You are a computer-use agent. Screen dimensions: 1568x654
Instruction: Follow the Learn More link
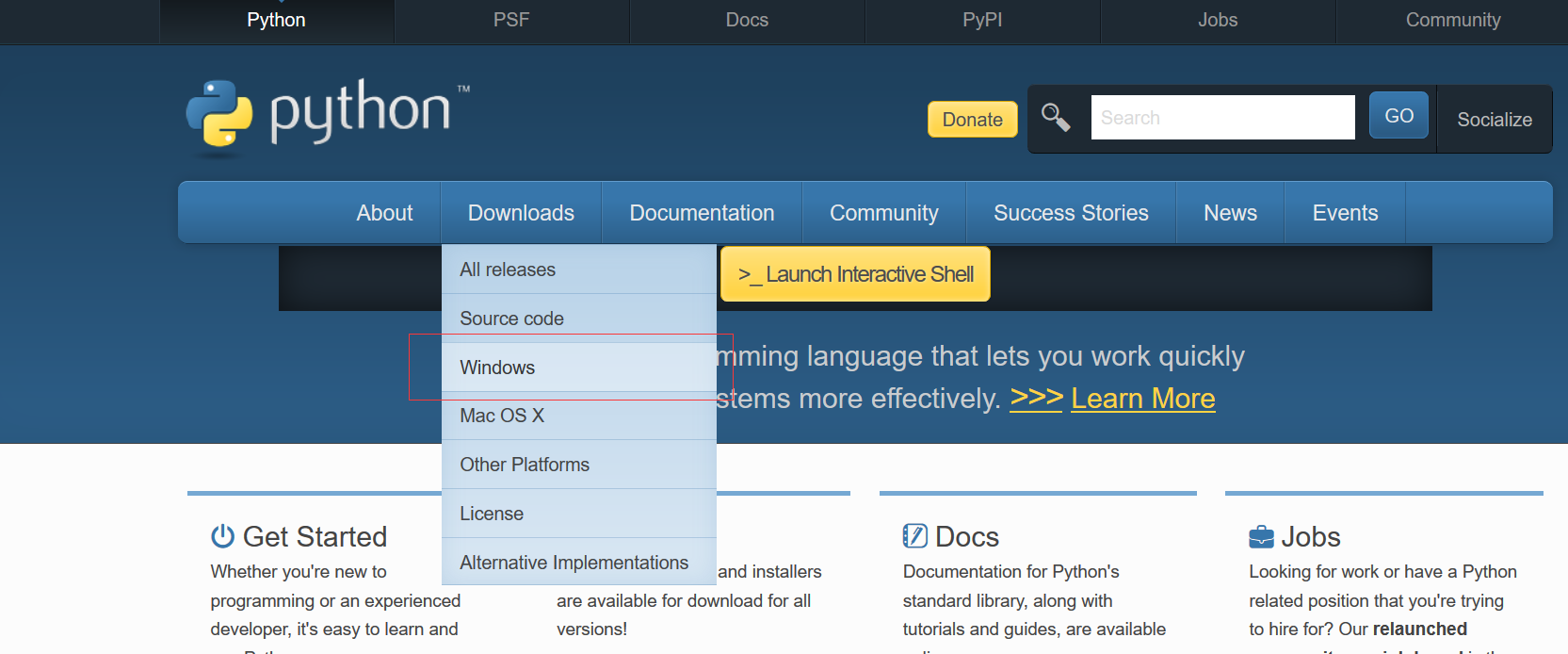tap(1143, 399)
